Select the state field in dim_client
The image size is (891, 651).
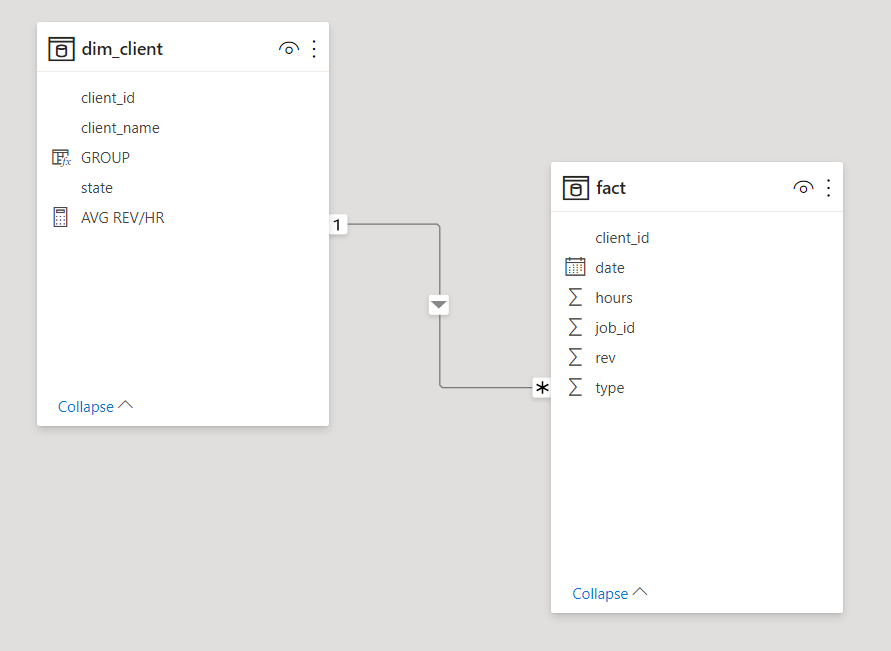(x=97, y=188)
